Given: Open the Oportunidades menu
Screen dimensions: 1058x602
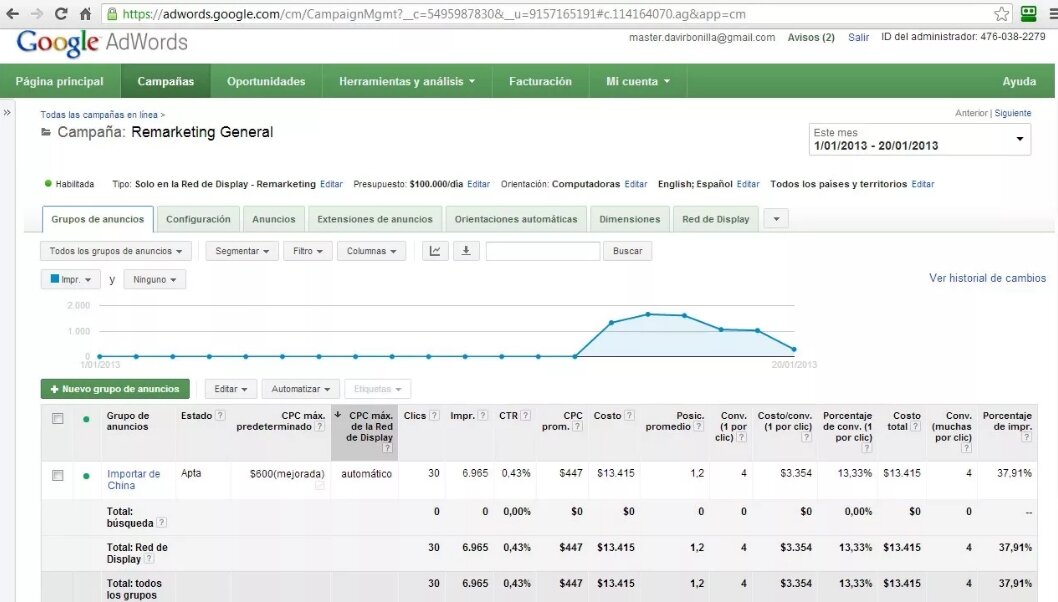Looking at the screenshot, I should coord(266,81).
